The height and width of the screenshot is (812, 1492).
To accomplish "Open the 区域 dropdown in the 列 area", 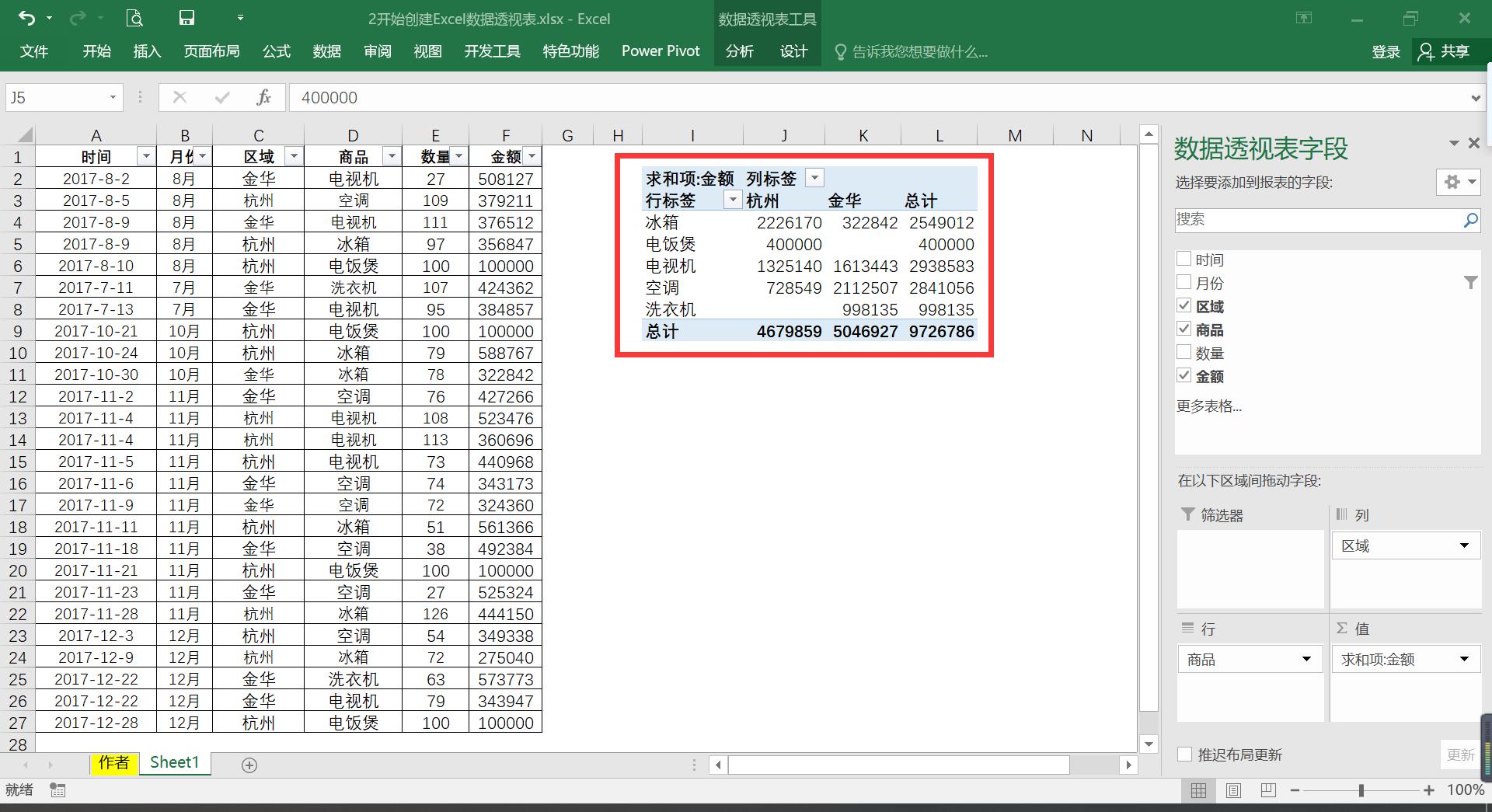I will click(1466, 545).
